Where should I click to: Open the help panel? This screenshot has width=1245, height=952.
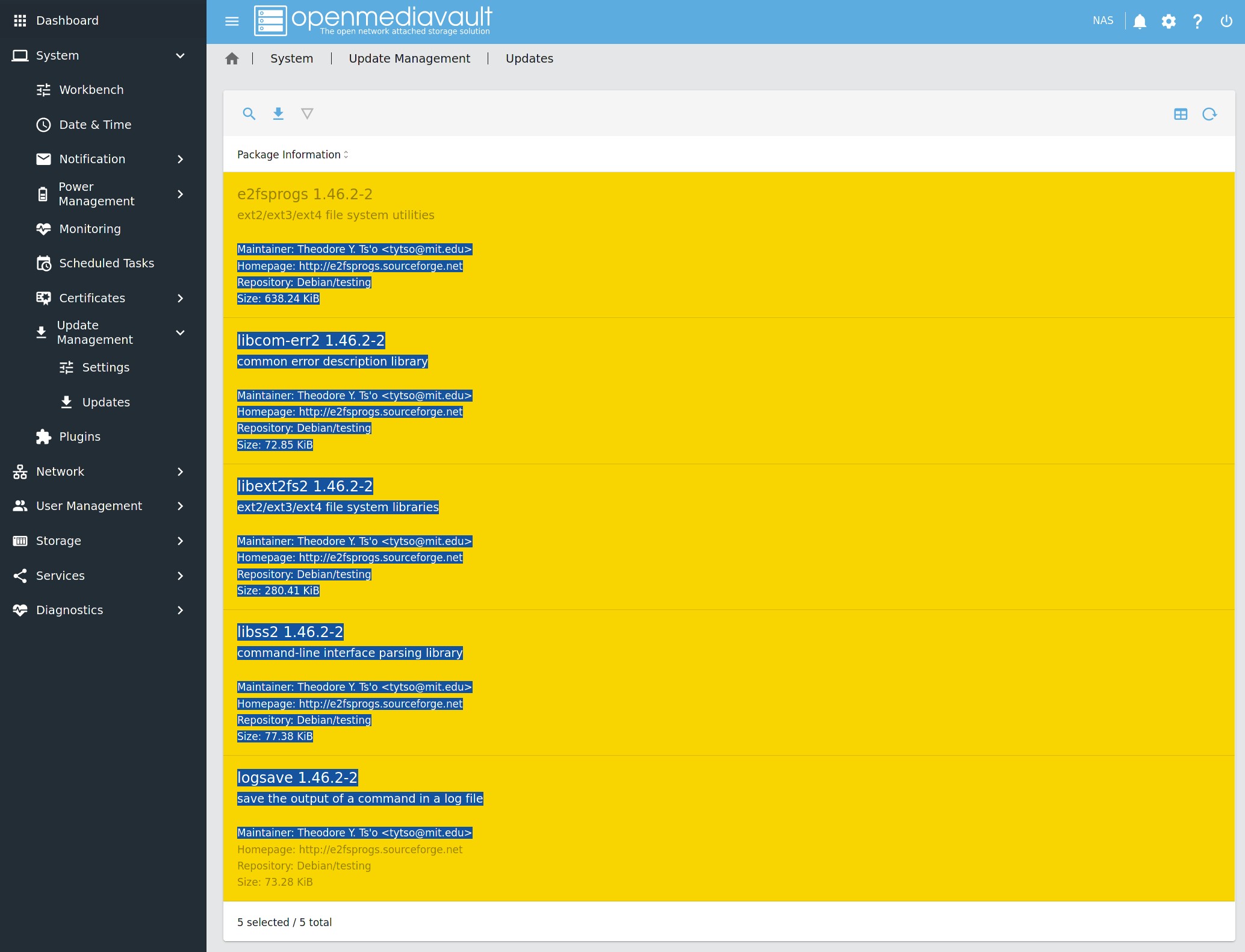click(x=1197, y=20)
